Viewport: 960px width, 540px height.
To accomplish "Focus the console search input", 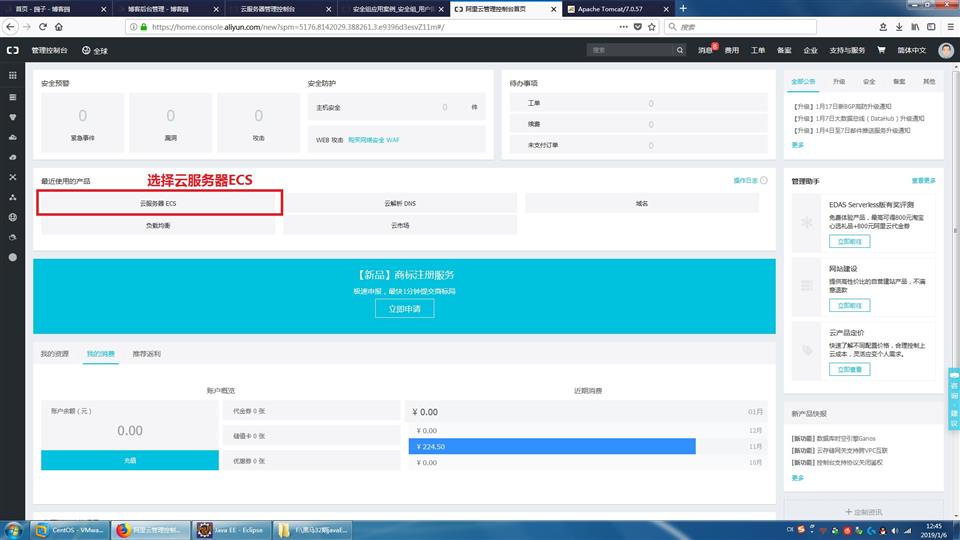I will [630, 50].
